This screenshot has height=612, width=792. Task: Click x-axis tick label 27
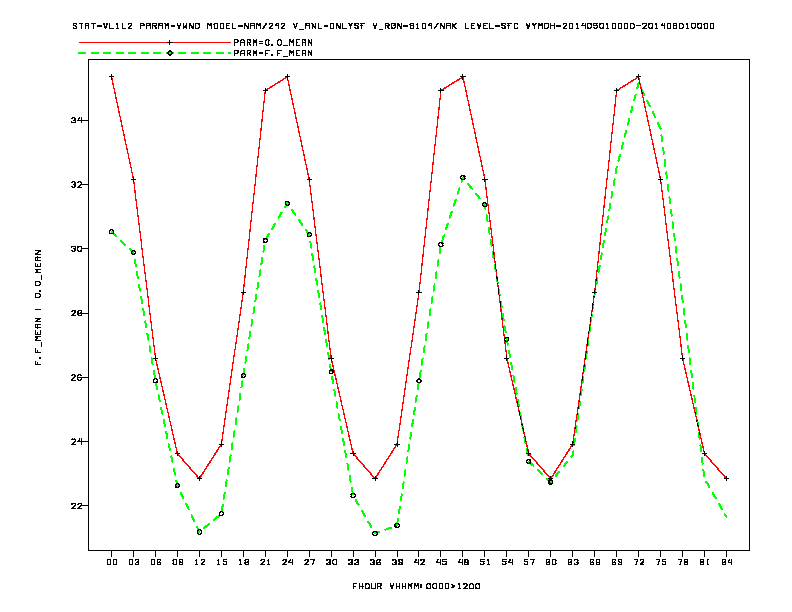pos(309,562)
